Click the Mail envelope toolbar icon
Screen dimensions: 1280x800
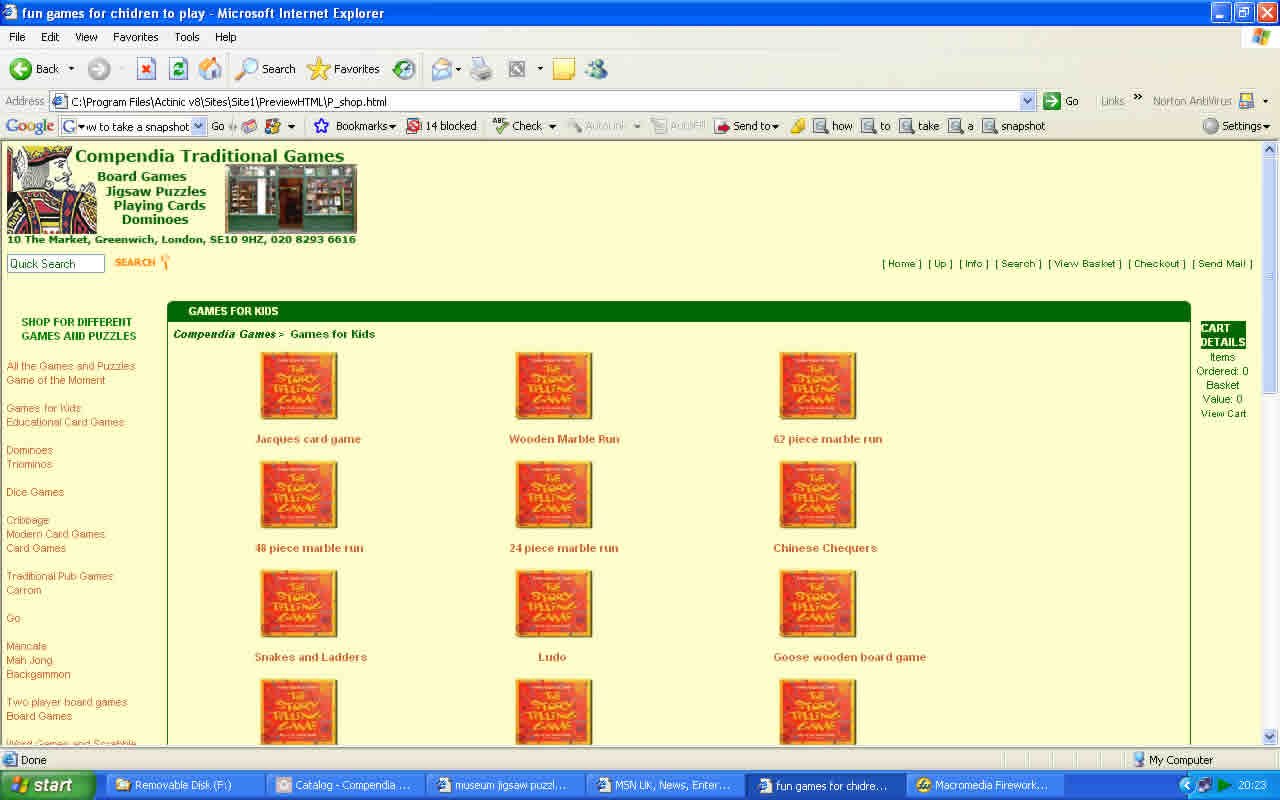pos(441,69)
